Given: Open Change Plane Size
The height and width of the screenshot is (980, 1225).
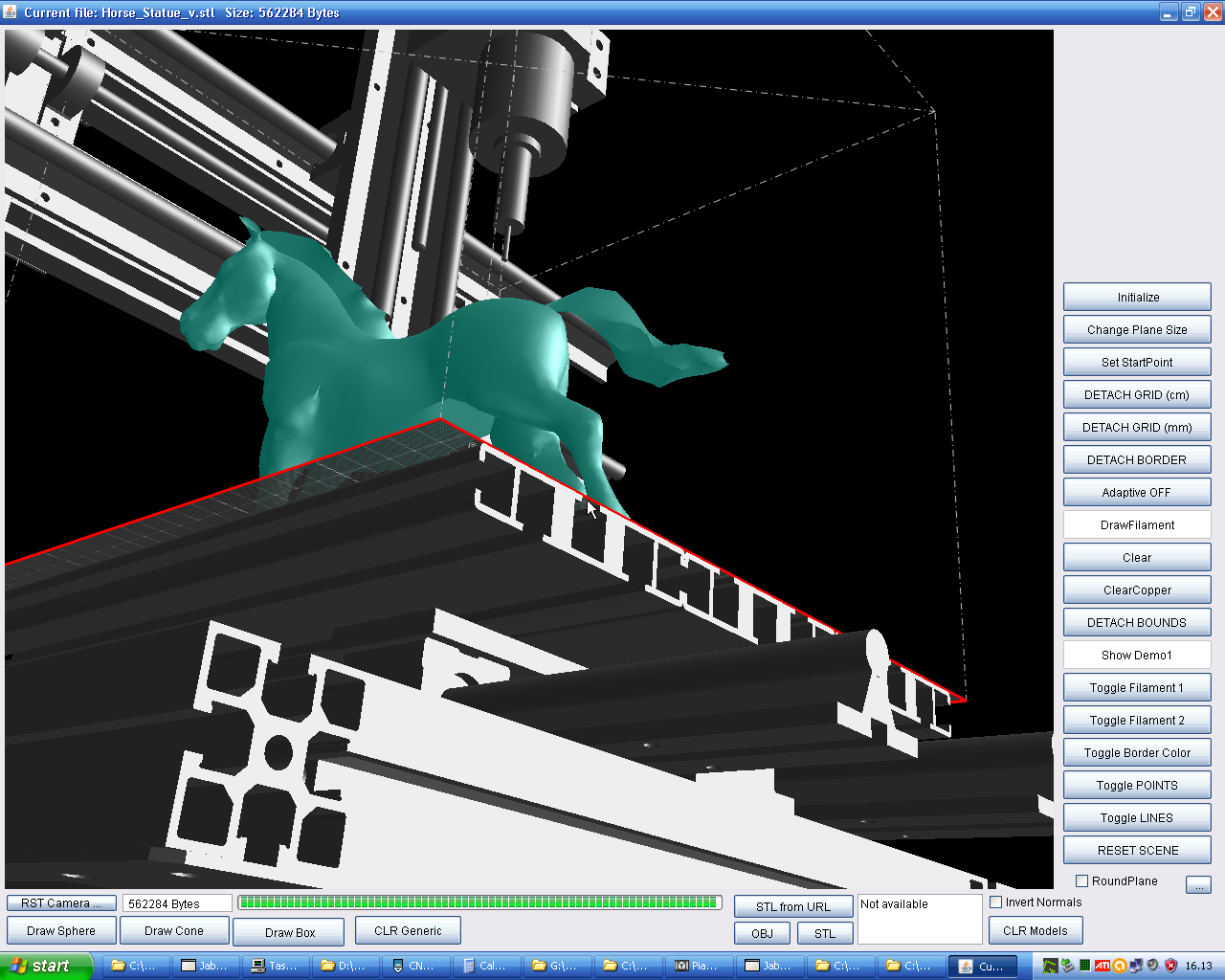Looking at the screenshot, I should point(1137,330).
